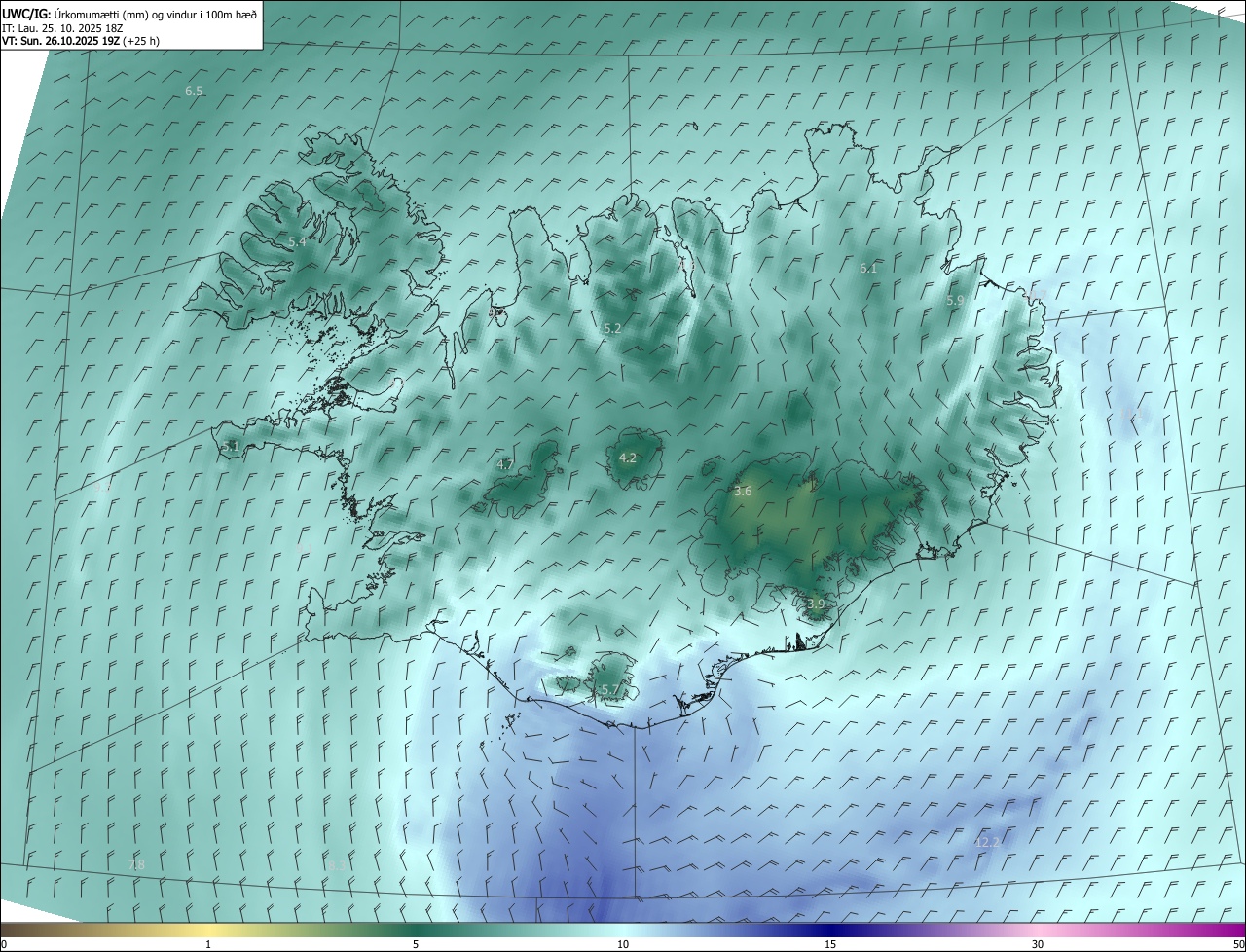The width and height of the screenshot is (1246, 952).
Task: Click the 5.2 value in north Iceland
Action: pos(612,329)
